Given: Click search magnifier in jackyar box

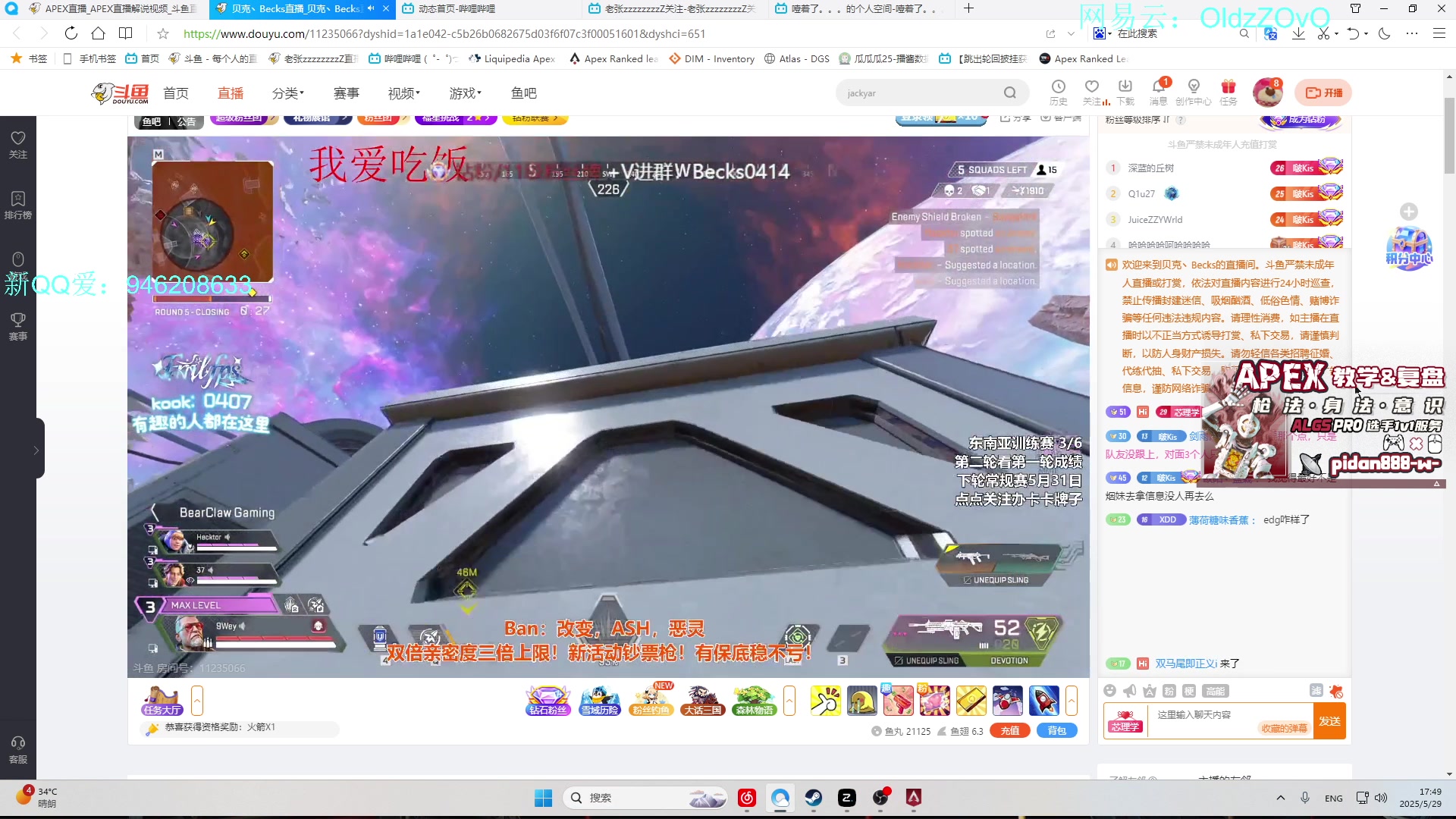Looking at the screenshot, I should 1009,93.
